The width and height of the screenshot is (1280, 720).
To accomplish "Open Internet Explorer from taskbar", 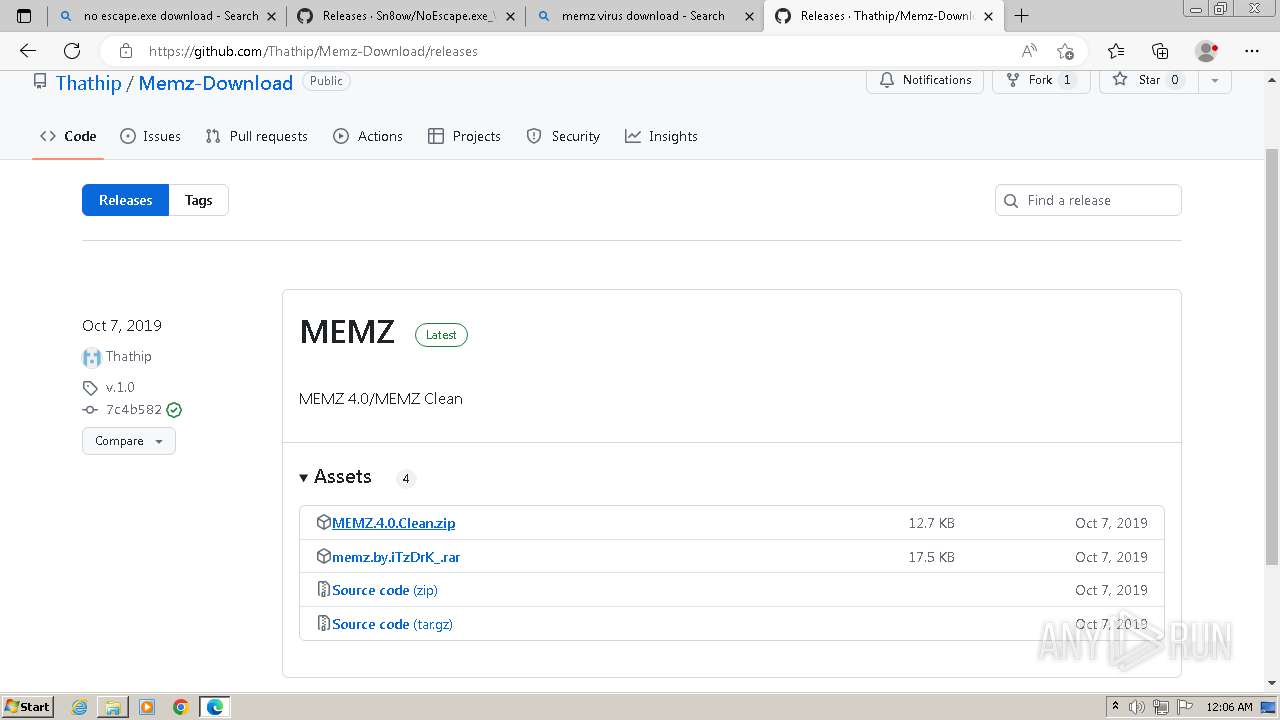I will (x=80, y=707).
